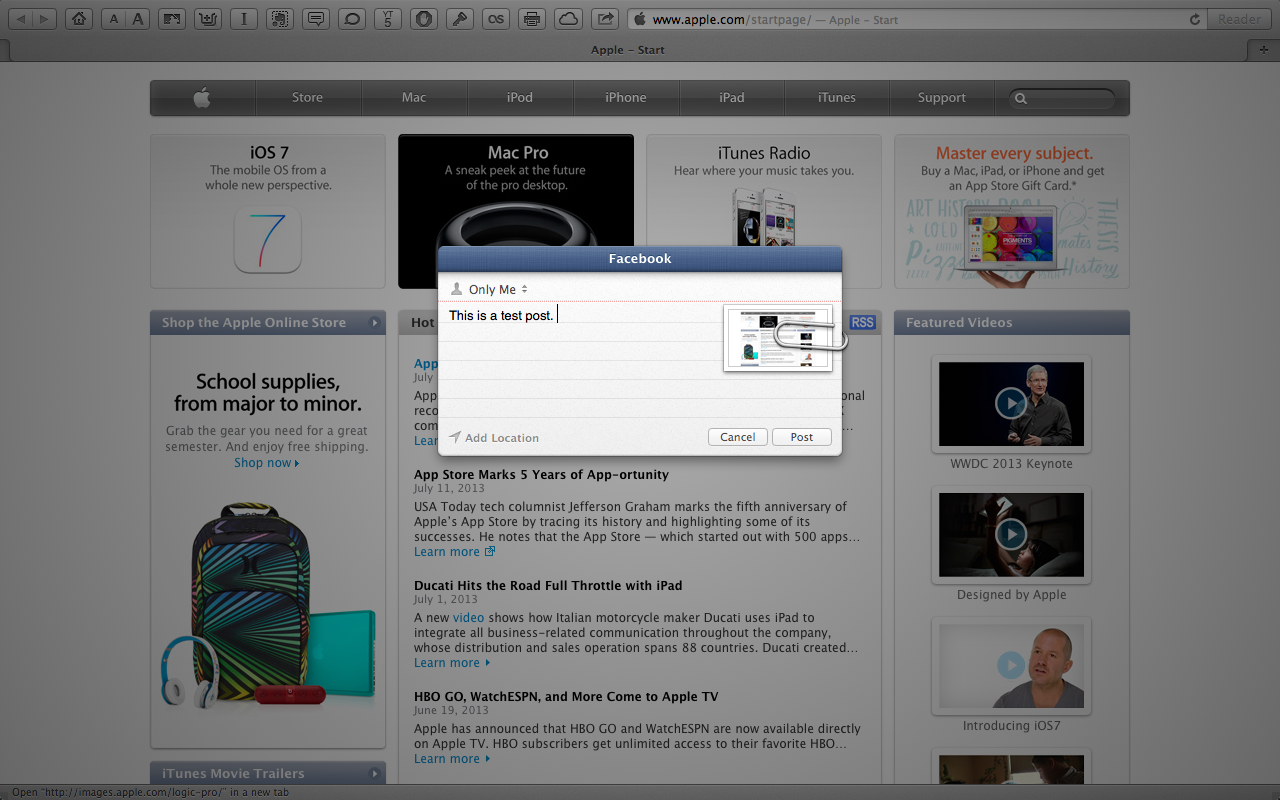
Task: Click Post in the Facebook dialog
Action: tap(802, 437)
